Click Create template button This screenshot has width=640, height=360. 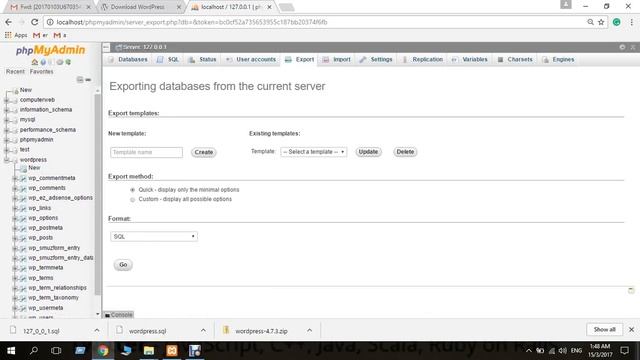204,152
